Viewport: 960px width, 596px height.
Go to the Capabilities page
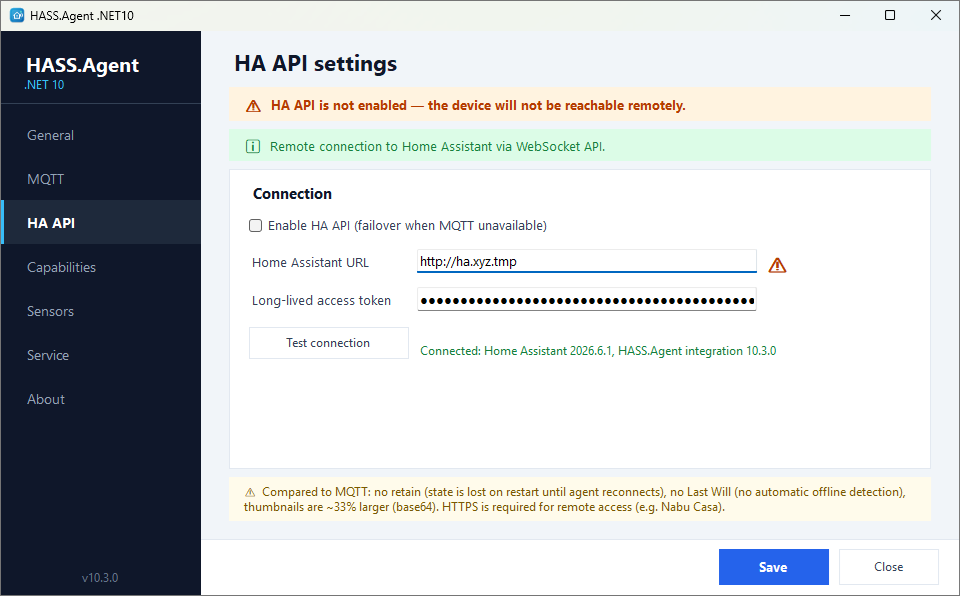point(101,267)
